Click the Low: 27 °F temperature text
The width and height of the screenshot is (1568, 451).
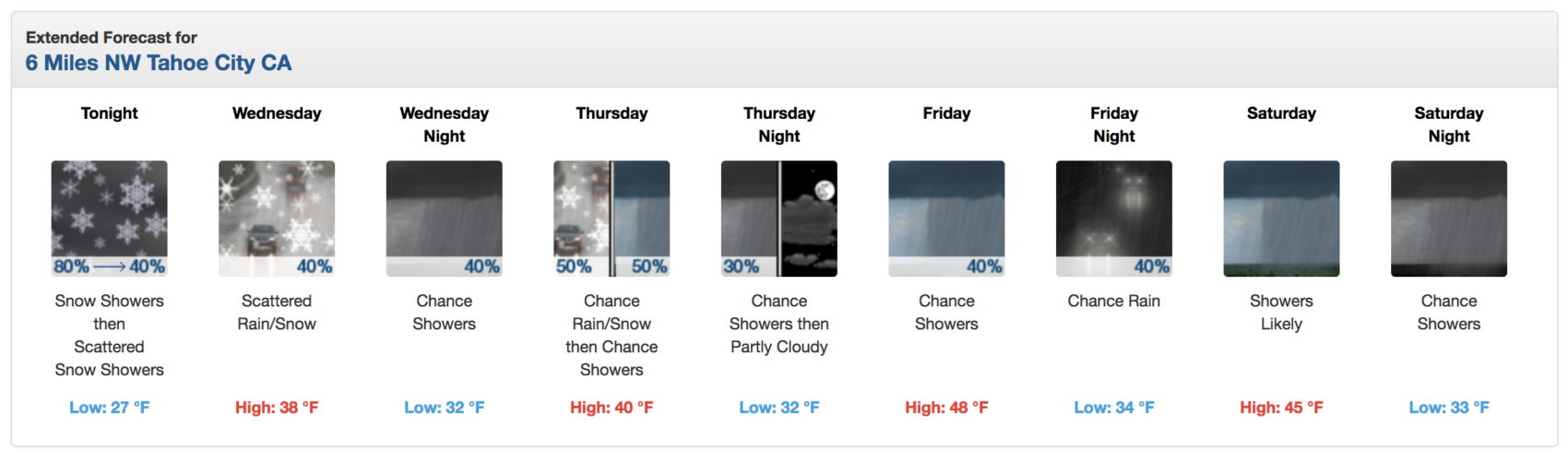click(109, 408)
